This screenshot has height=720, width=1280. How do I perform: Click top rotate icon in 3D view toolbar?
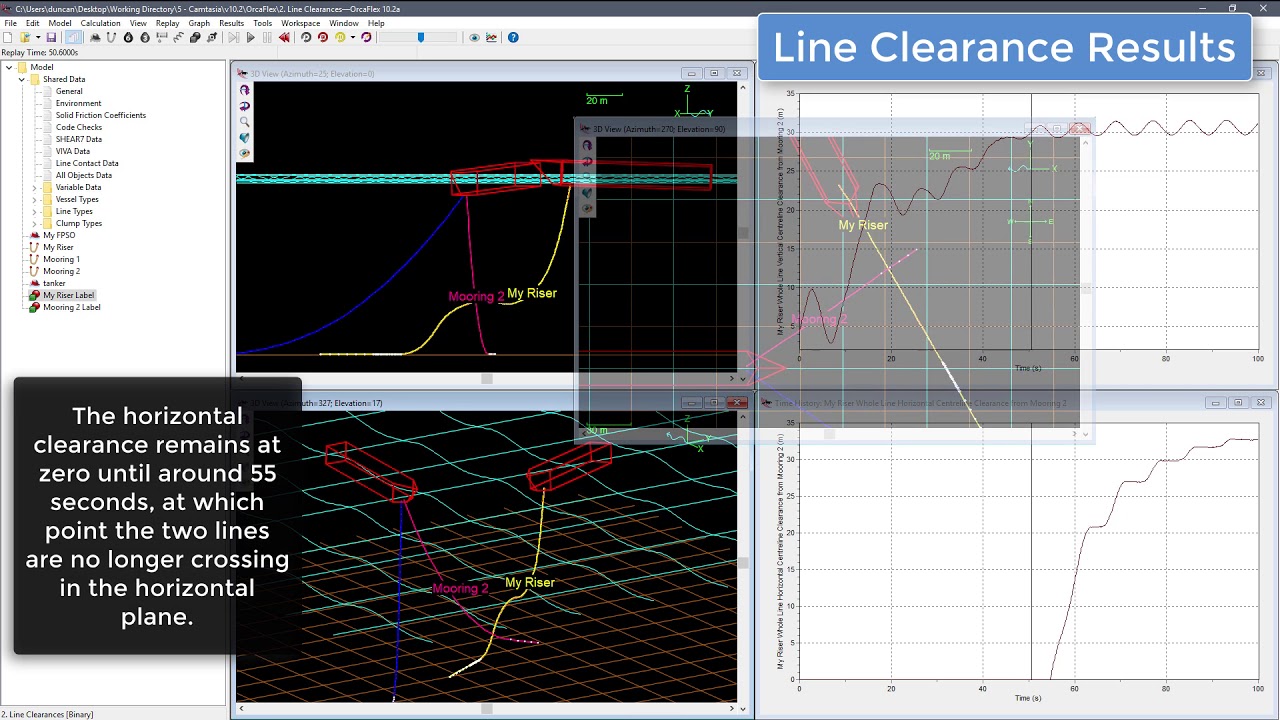click(x=244, y=90)
